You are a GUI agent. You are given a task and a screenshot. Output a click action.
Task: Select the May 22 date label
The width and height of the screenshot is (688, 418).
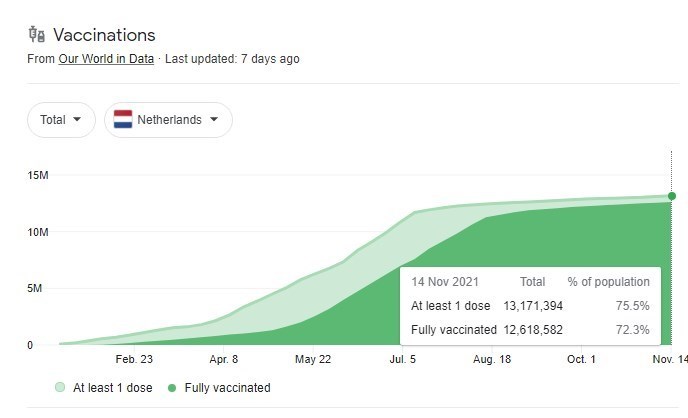(313, 359)
